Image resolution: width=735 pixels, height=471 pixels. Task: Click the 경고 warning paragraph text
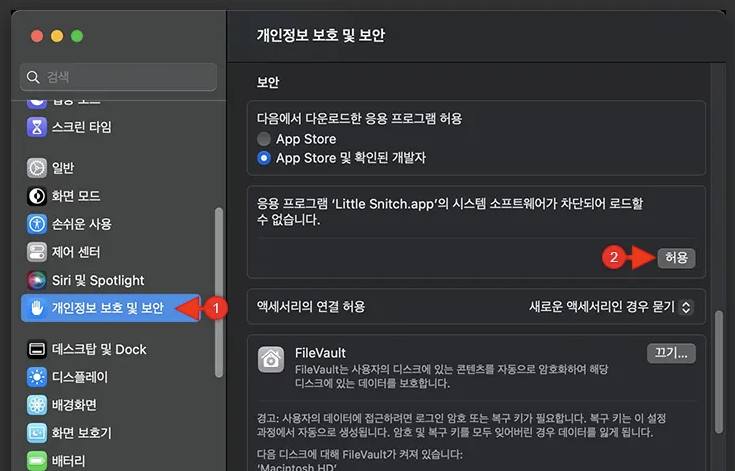461,425
